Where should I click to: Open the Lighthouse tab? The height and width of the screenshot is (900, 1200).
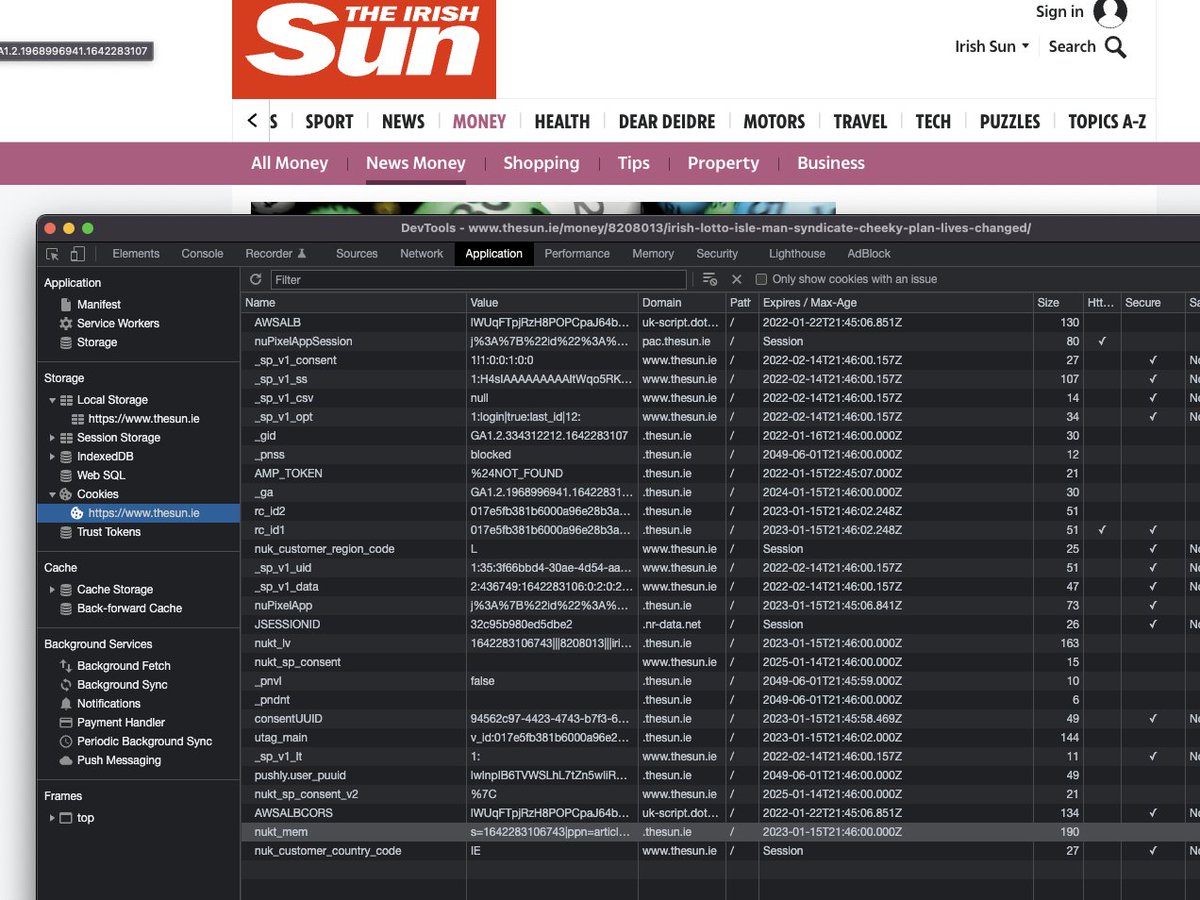[797, 254]
